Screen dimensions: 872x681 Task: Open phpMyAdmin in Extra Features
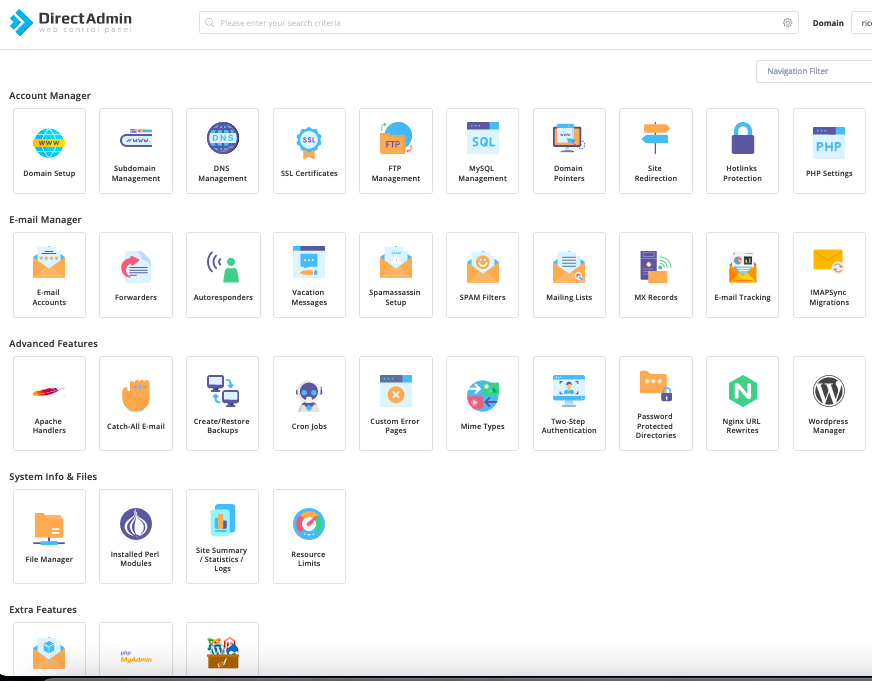136,649
